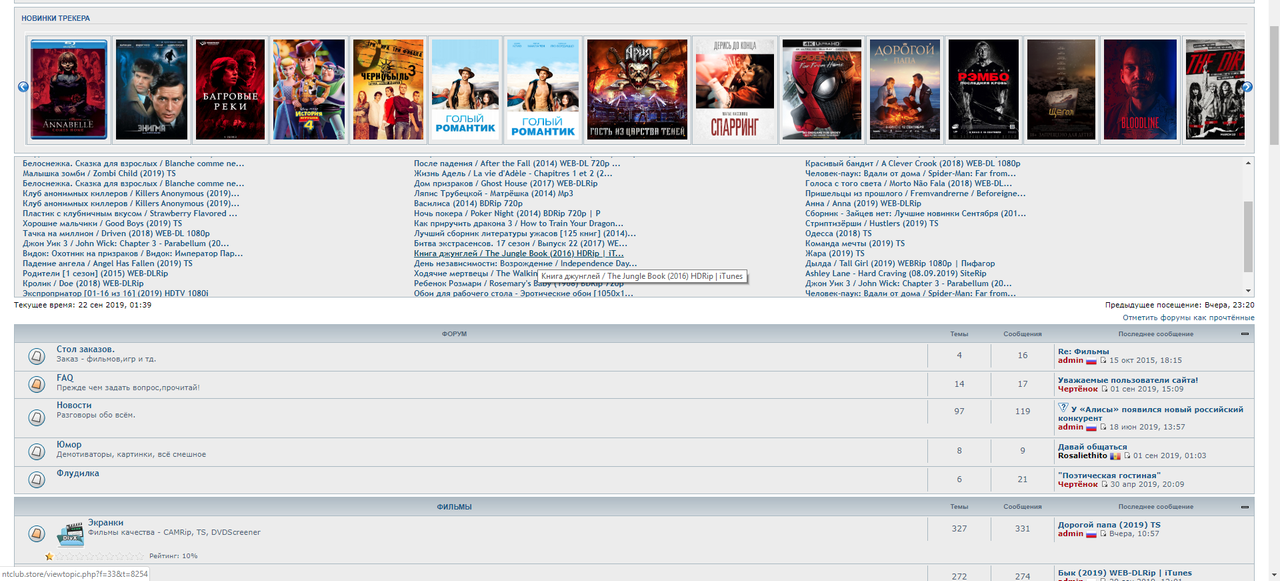Open Уважаемые пользователи сайта! topic
This screenshot has height=581, width=1280.
[x=1128, y=380]
